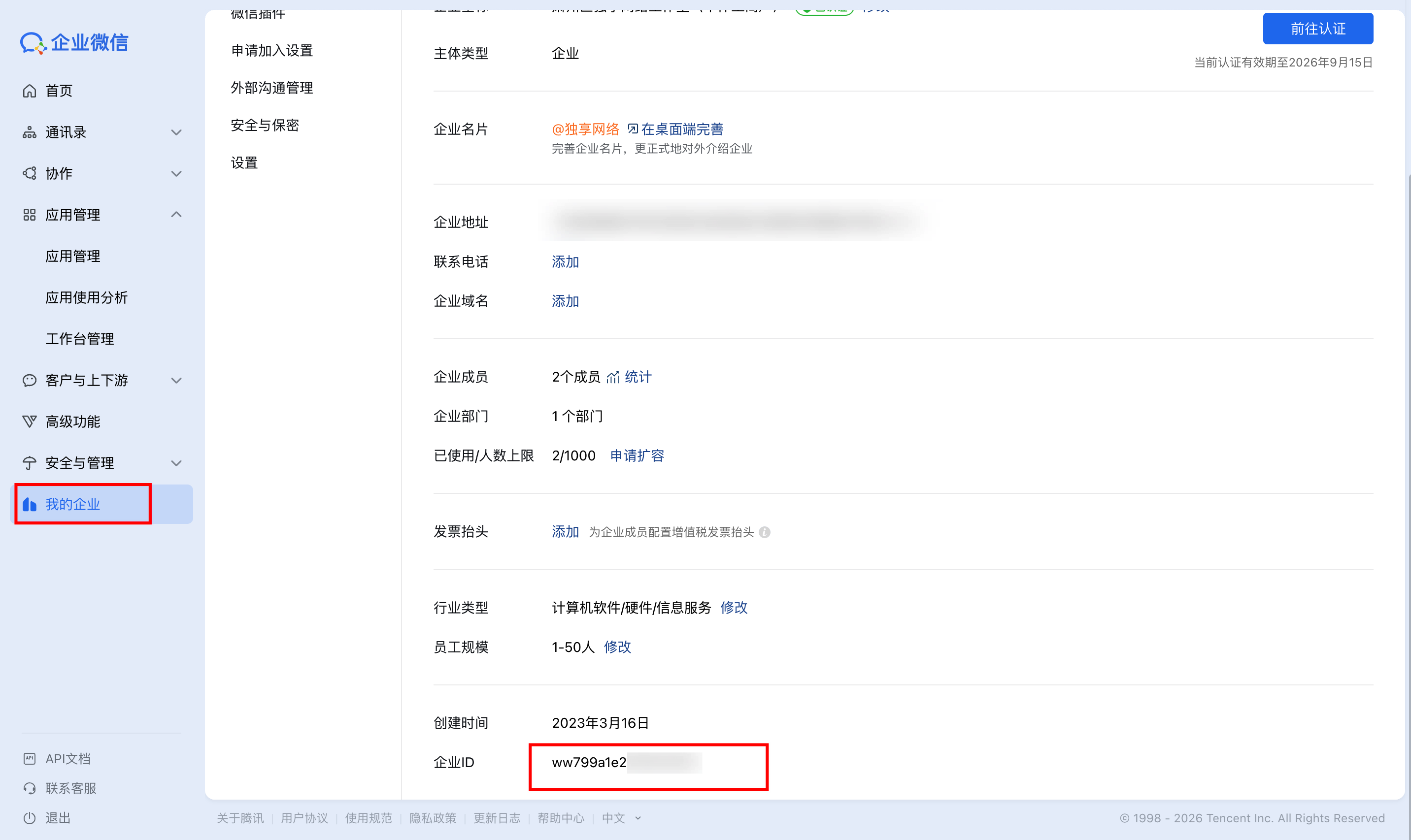Click the 应用管理 app management icon

coord(30,215)
